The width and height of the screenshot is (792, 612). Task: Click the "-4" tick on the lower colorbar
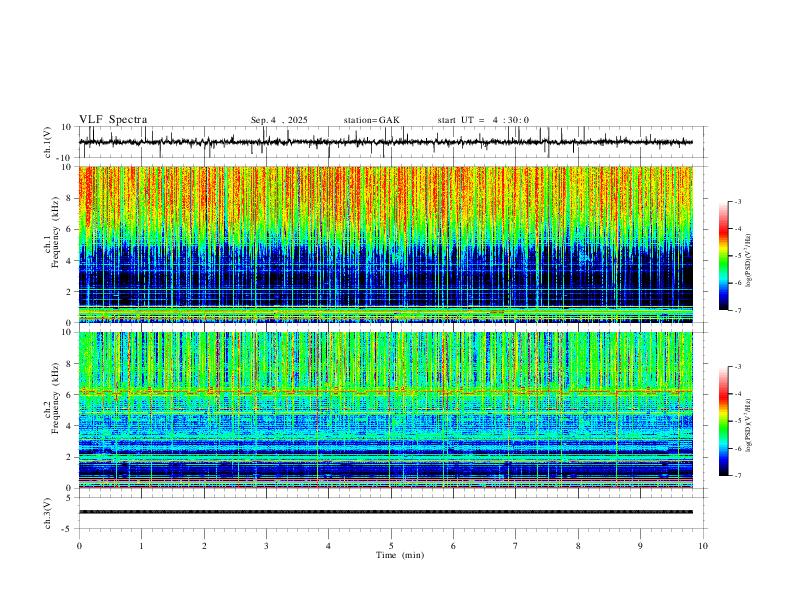point(737,394)
